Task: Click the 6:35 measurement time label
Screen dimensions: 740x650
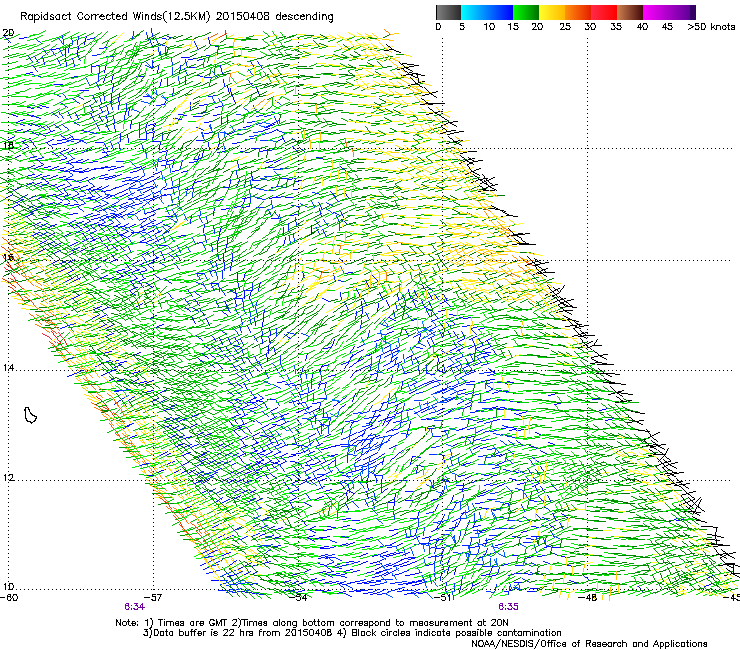Action: pyautogui.click(x=508, y=607)
